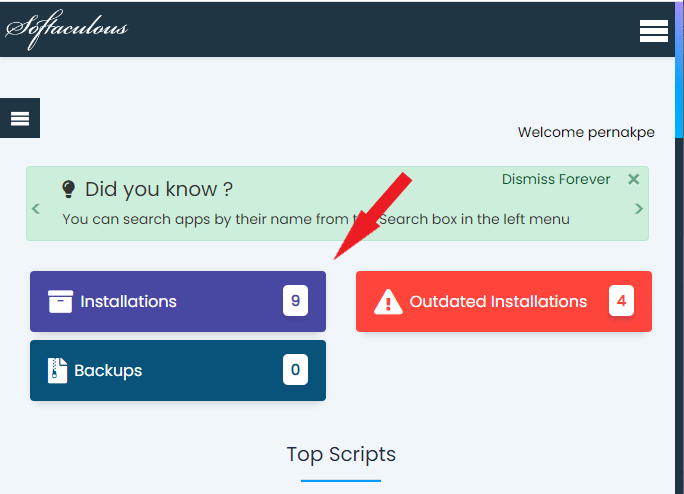Screen dimensions: 684x494
Task: Click the outdated count badge showing 4
Action: (621, 300)
